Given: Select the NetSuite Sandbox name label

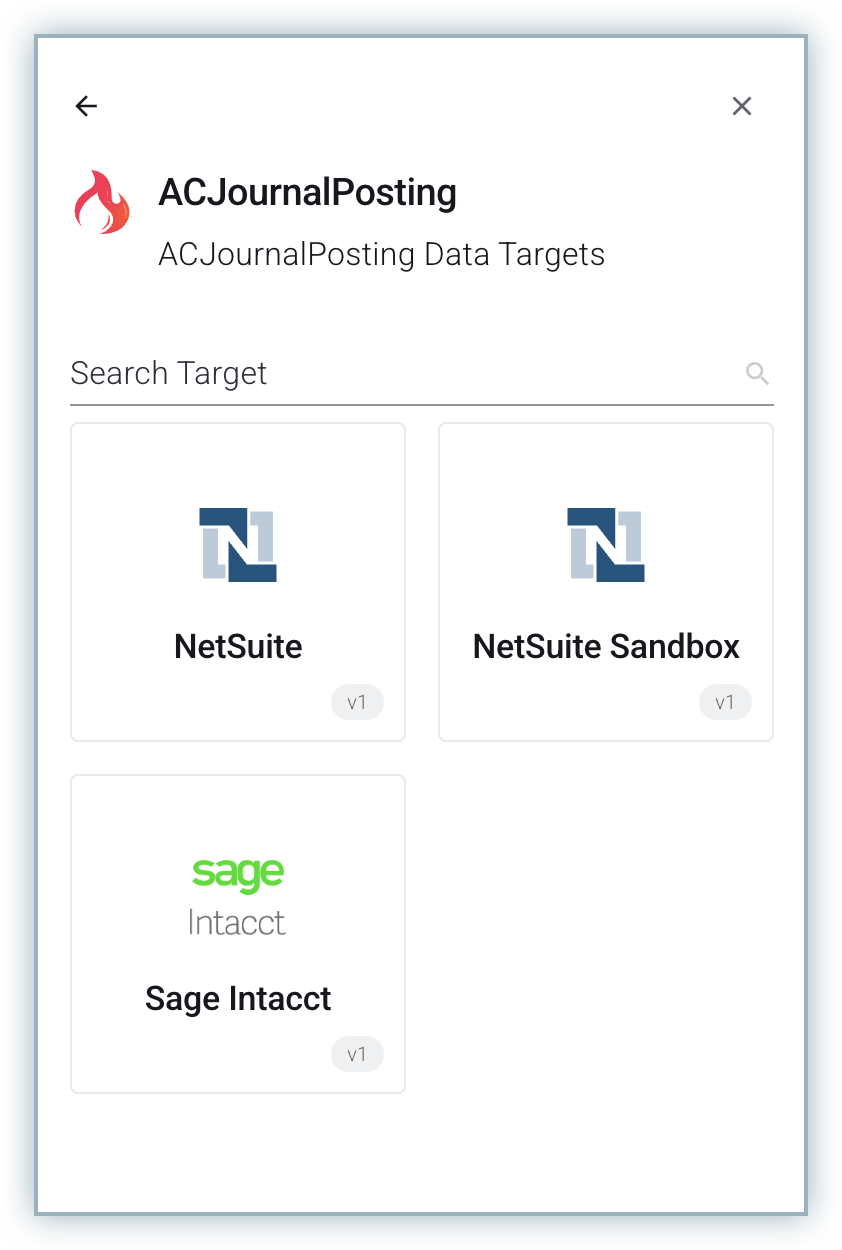Looking at the screenshot, I should [x=606, y=646].
